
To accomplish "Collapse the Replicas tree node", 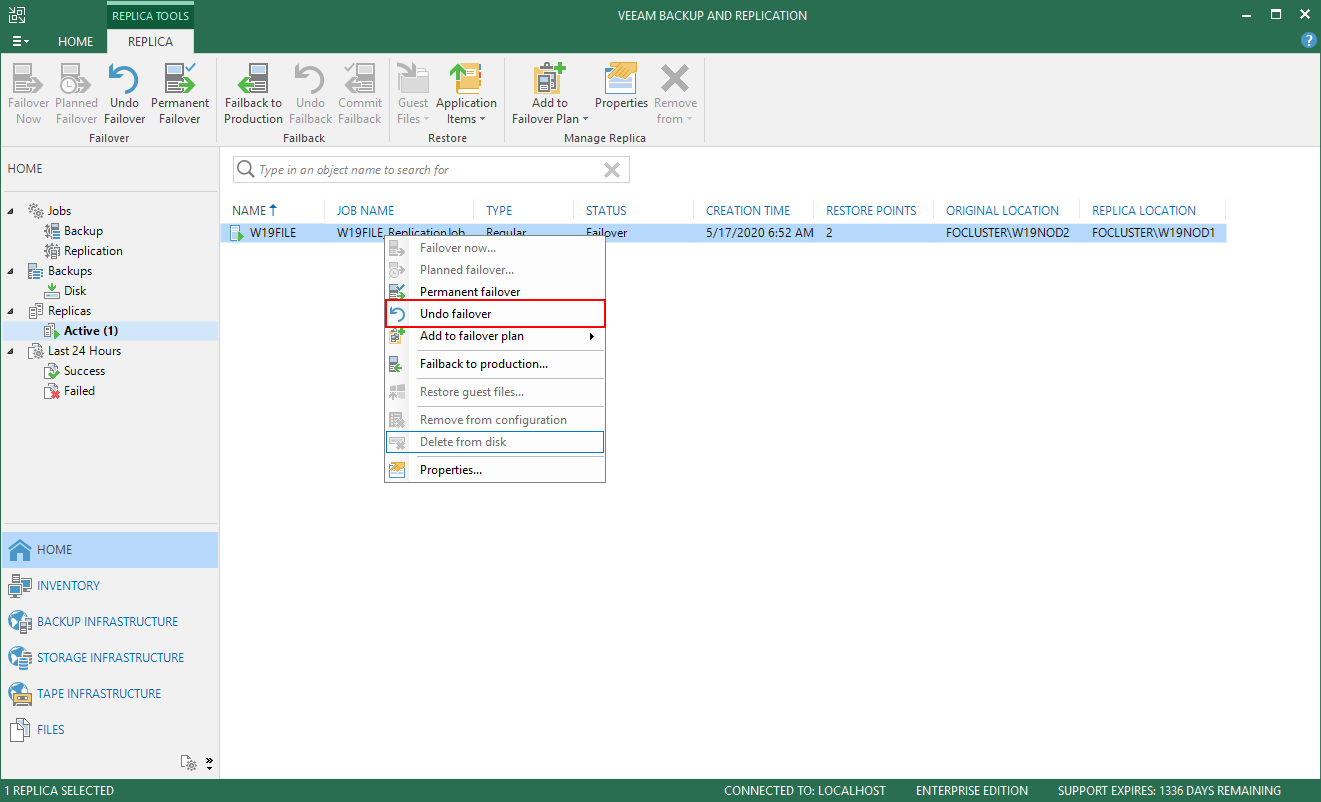I will 12,311.
